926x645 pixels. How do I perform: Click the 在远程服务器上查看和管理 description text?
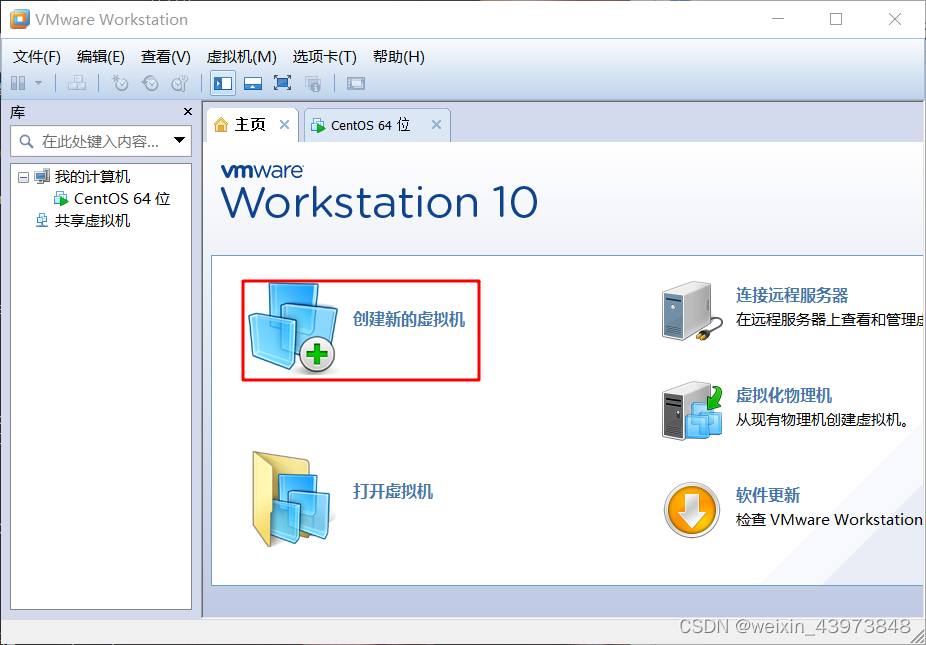829,320
